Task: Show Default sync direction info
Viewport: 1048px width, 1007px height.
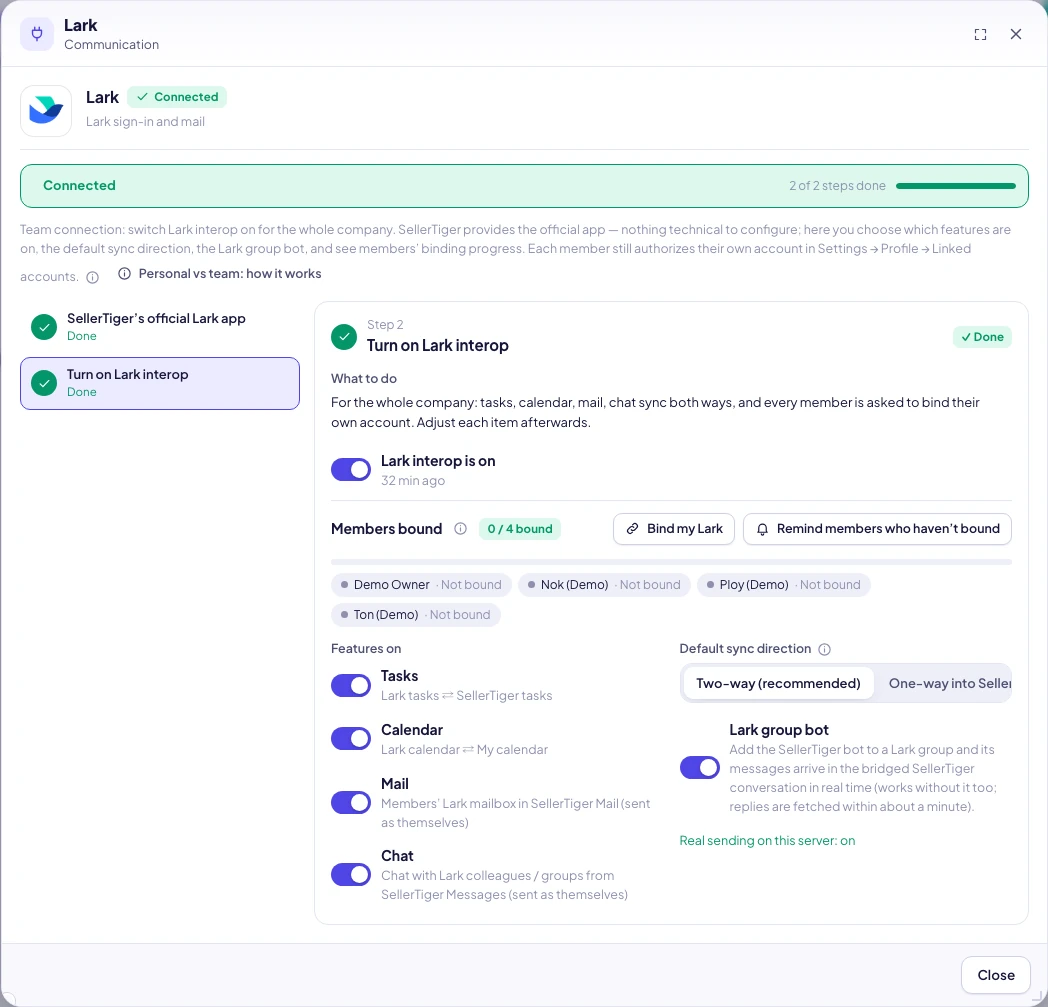Action: pyautogui.click(x=825, y=650)
